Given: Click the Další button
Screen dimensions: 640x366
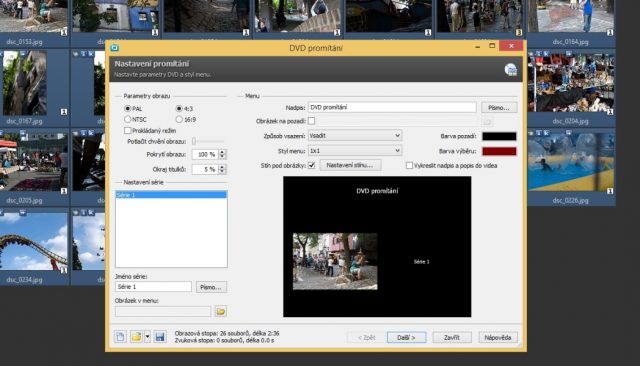Looking at the screenshot, I should point(406,337).
